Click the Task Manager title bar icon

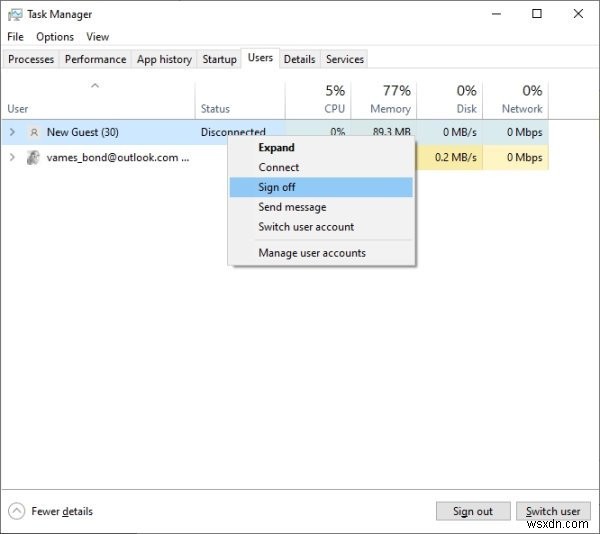(x=15, y=15)
